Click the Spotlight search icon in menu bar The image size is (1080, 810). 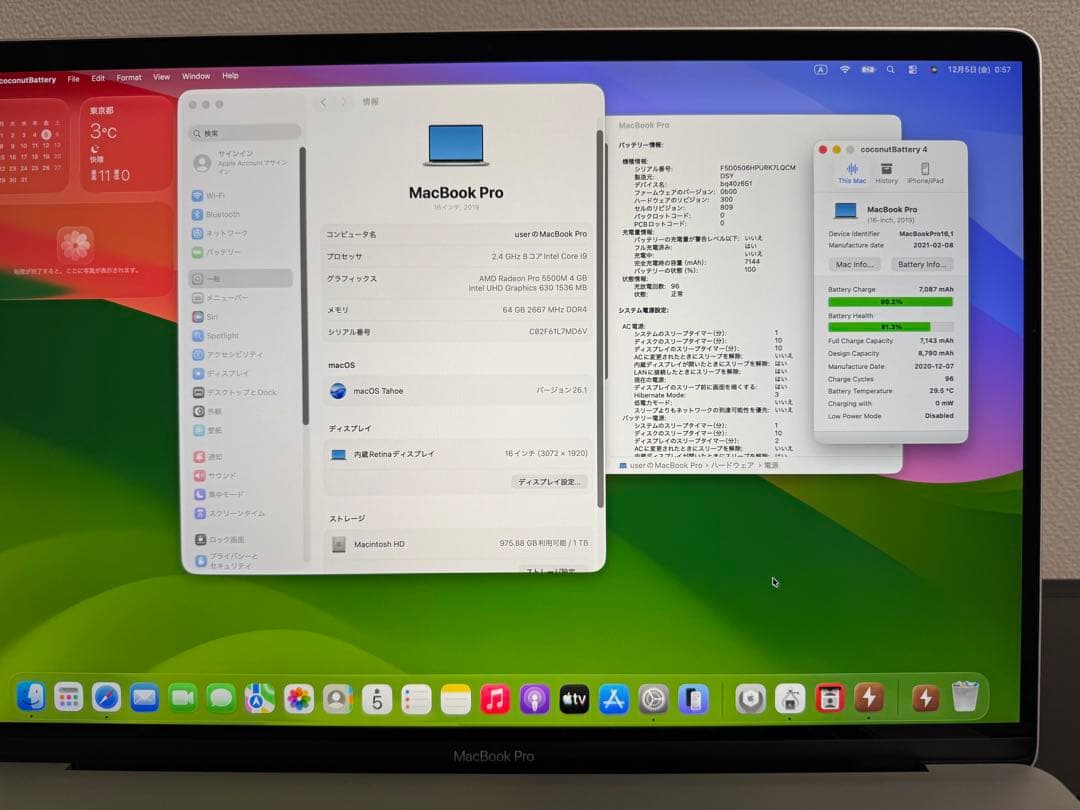tap(891, 70)
